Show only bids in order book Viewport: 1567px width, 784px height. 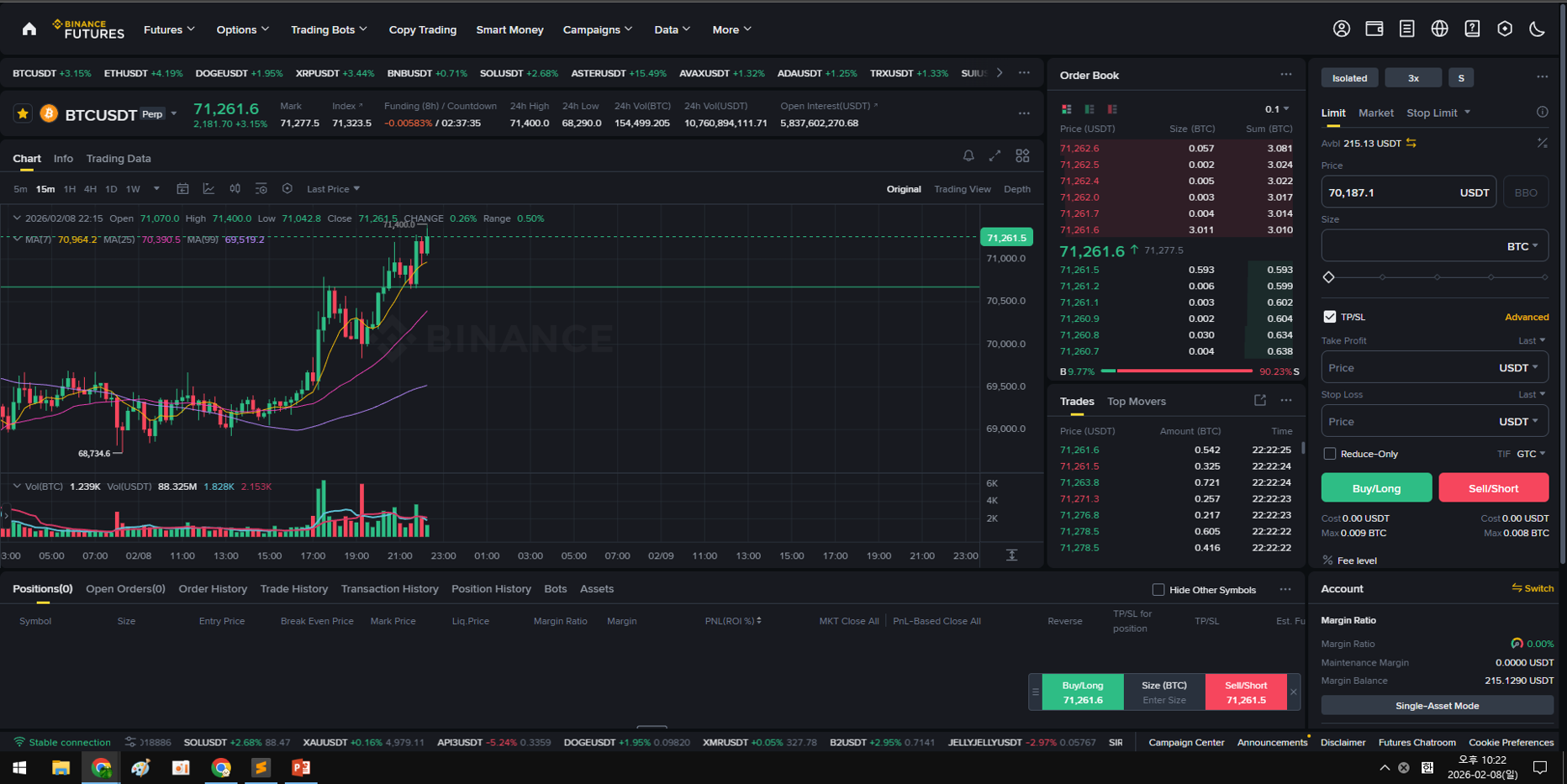click(1090, 109)
